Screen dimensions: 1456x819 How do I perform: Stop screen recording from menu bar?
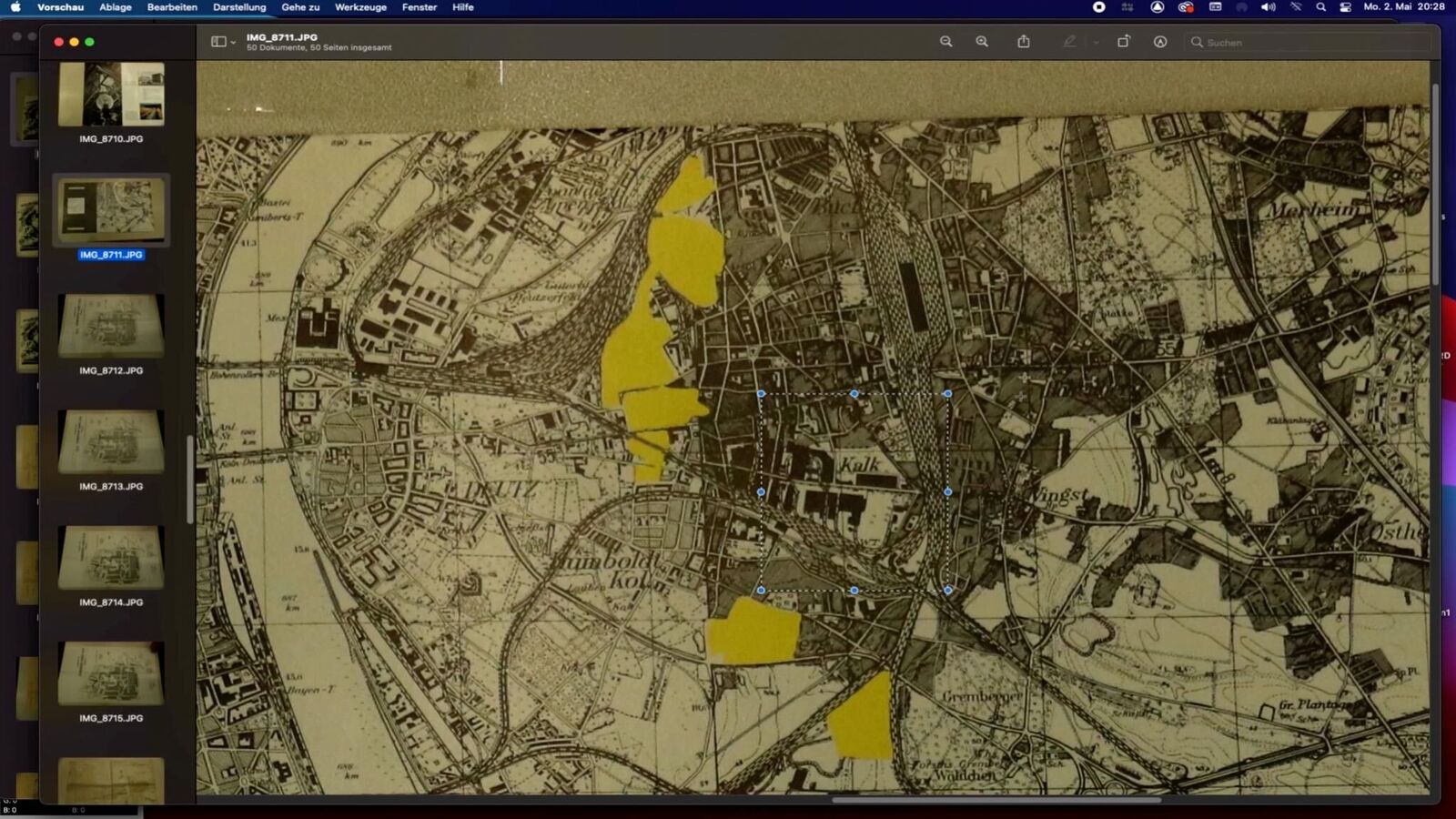pyautogui.click(x=1099, y=7)
